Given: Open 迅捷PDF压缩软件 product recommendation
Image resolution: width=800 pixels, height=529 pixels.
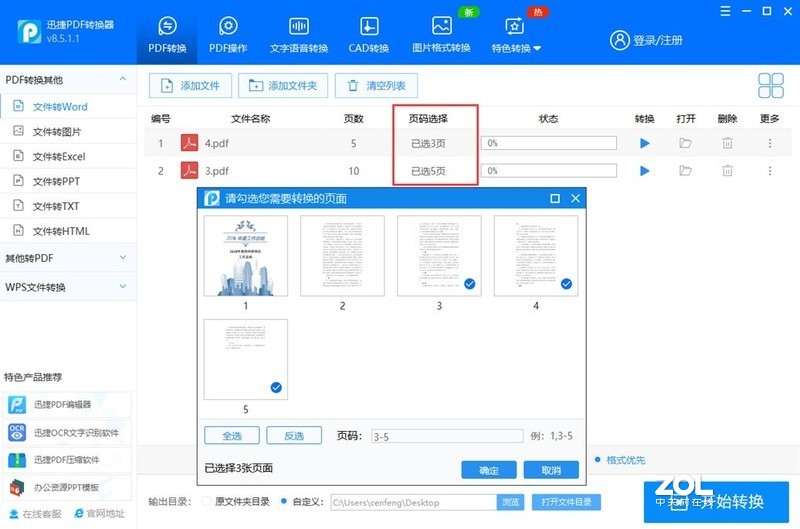Looking at the screenshot, I should coord(67,460).
